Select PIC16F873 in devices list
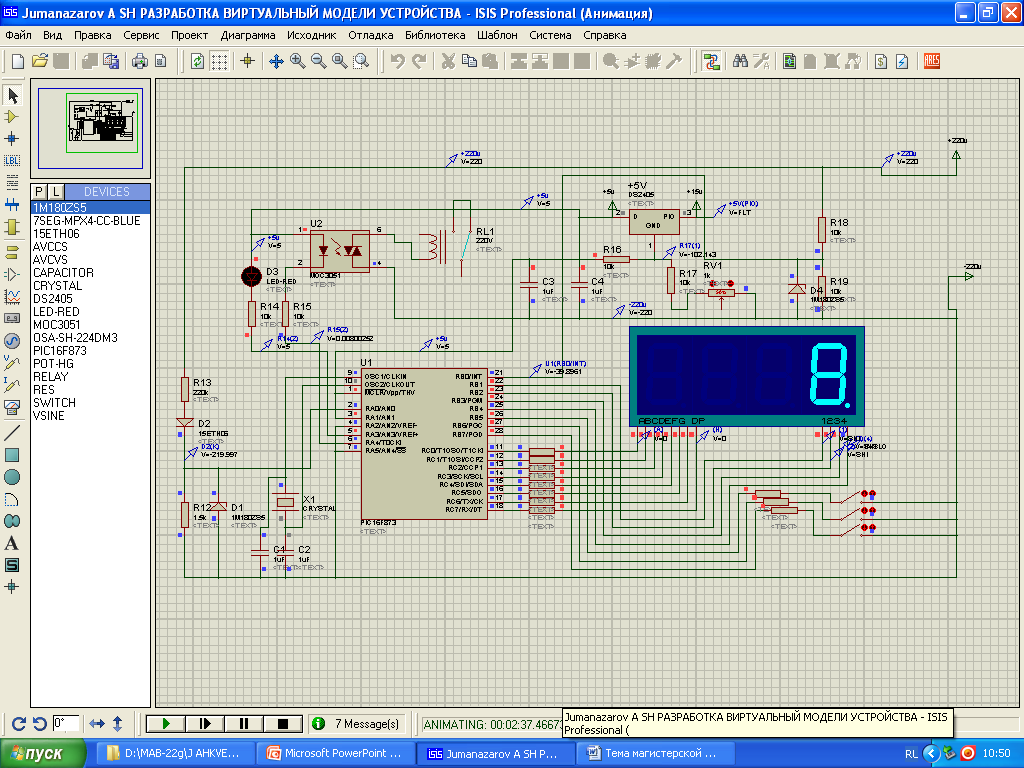The height and width of the screenshot is (768, 1024). (61, 351)
